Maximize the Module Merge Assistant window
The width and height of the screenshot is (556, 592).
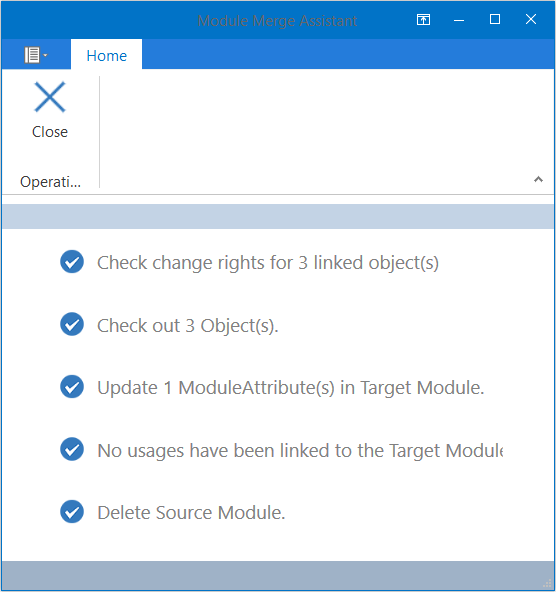point(495,19)
